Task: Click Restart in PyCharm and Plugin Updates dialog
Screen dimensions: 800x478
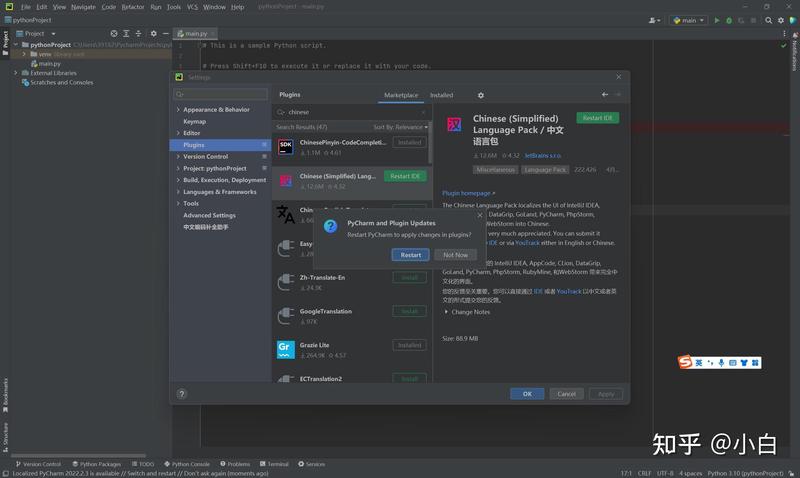Action: tap(410, 255)
